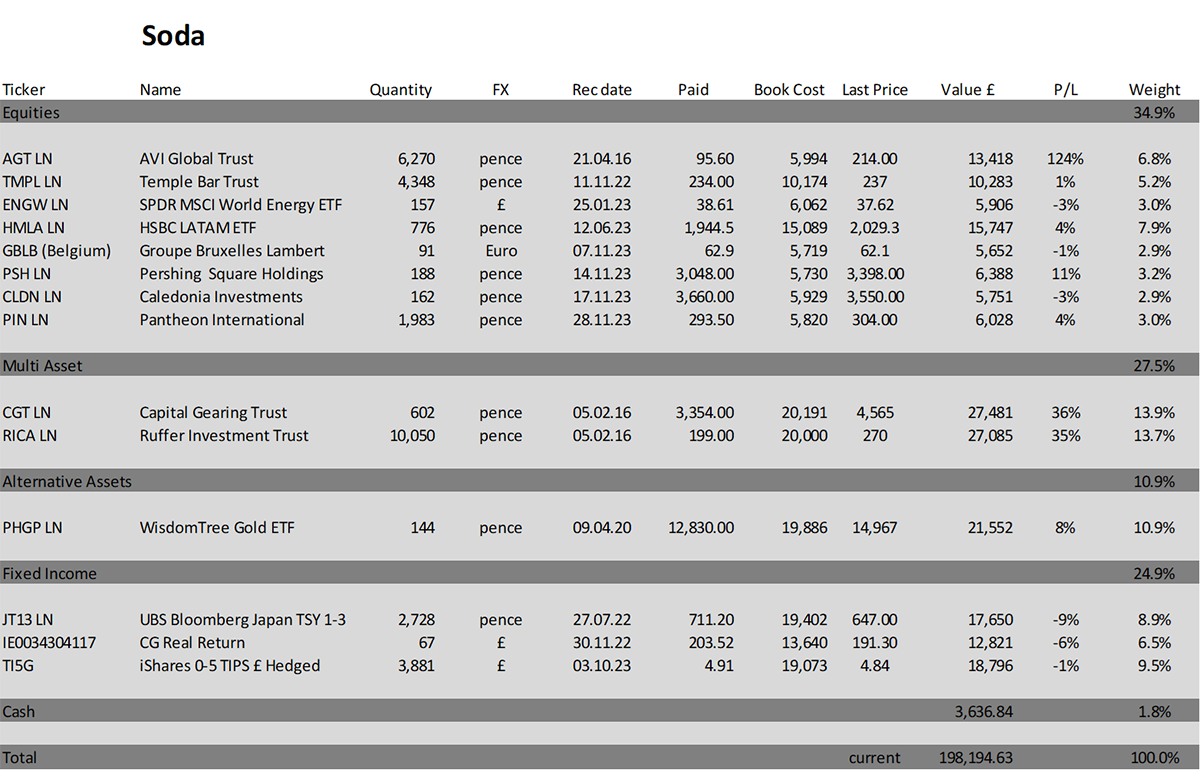The width and height of the screenshot is (1200, 770).
Task: Select the 3,636.84 cash value
Action: click(984, 711)
